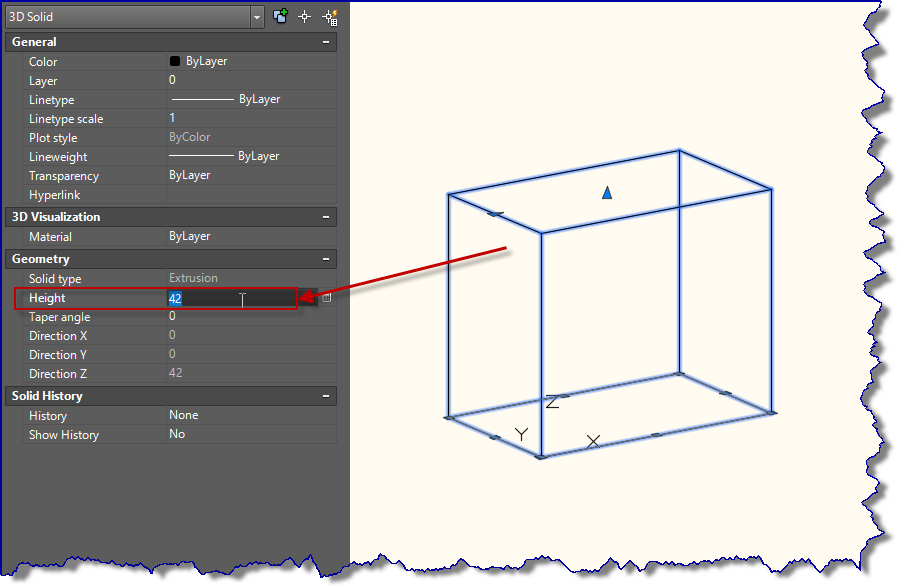Image resolution: width=898 pixels, height=587 pixels.
Task: Collapse the Solid History section
Action: (327, 395)
